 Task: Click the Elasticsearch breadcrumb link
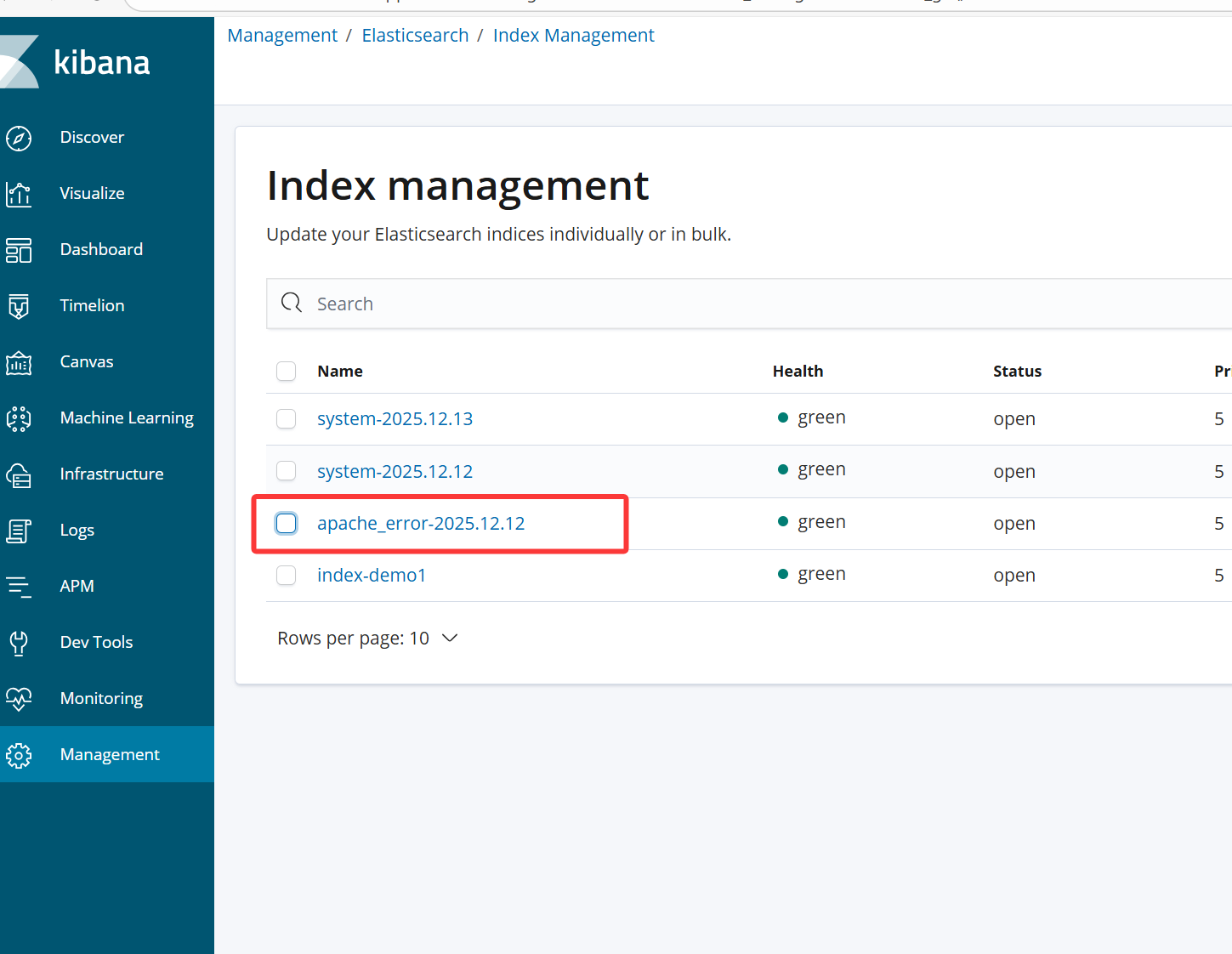pyautogui.click(x=415, y=36)
